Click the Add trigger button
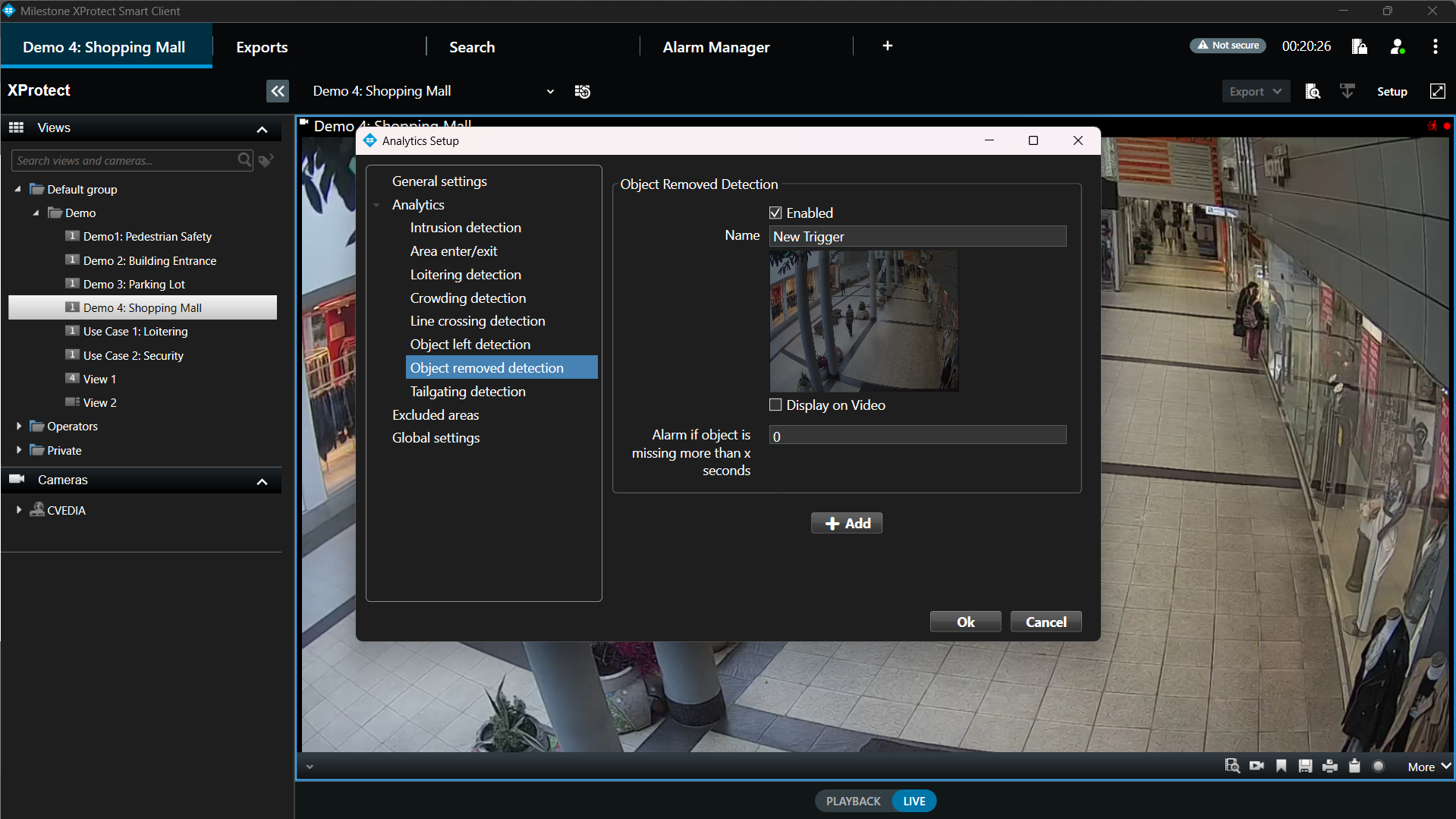The height and width of the screenshot is (819, 1456). tap(846, 523)
